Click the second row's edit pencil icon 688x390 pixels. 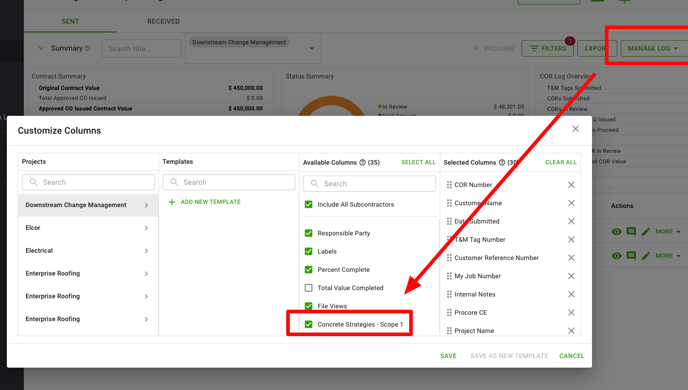pos(645,256)
